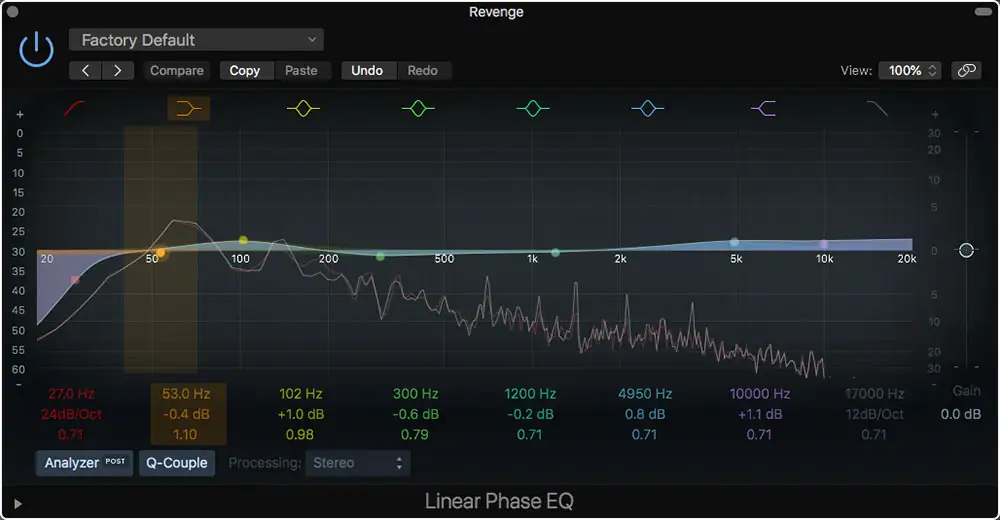Select the blue 4950 Hz band icon
The width and height of the screenshot is (1000, 520).
click(648, 108)
